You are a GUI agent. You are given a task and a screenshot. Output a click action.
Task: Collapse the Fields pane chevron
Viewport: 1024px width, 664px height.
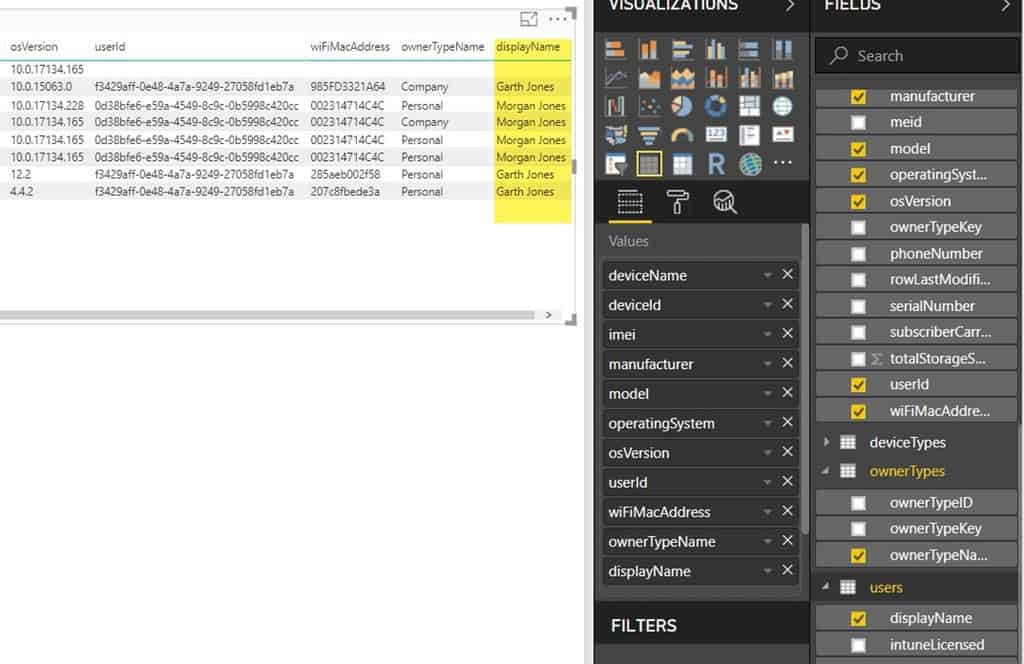tap(1006, 6)
